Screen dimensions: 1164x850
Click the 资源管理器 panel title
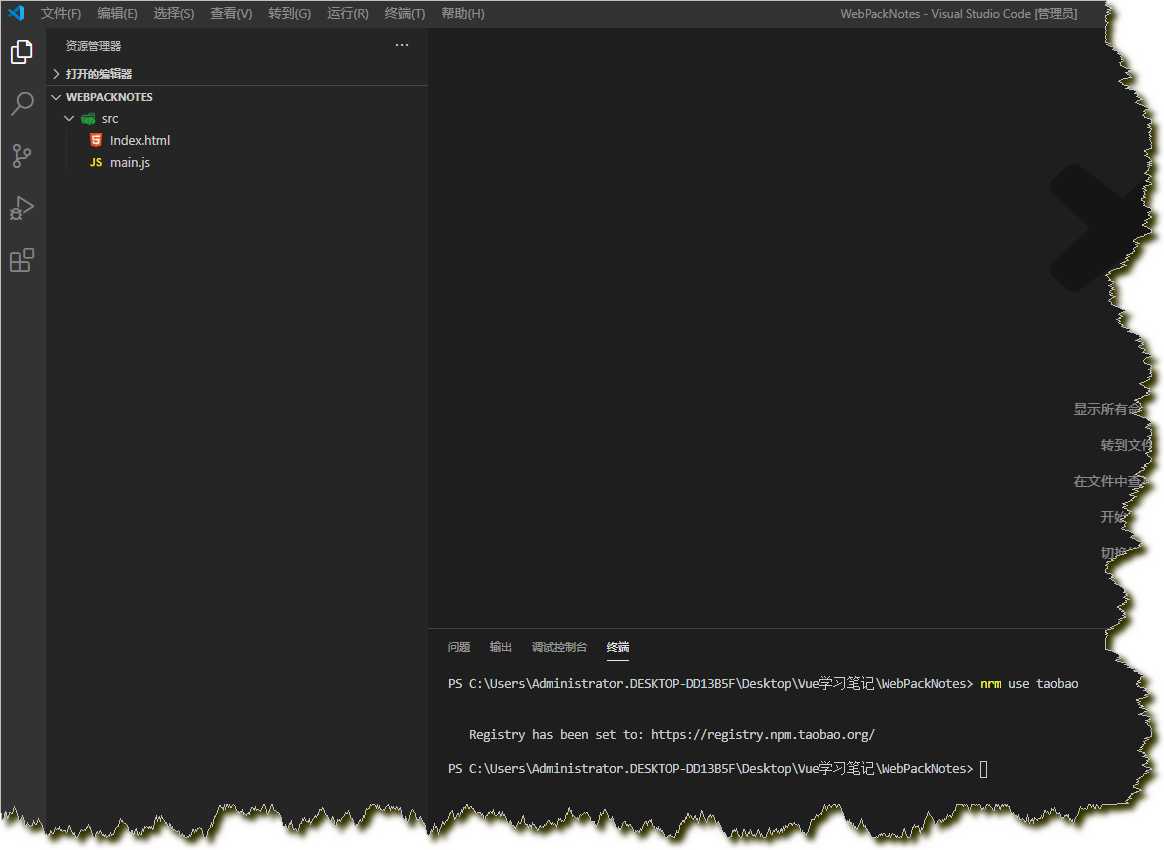tap(93, 46)
